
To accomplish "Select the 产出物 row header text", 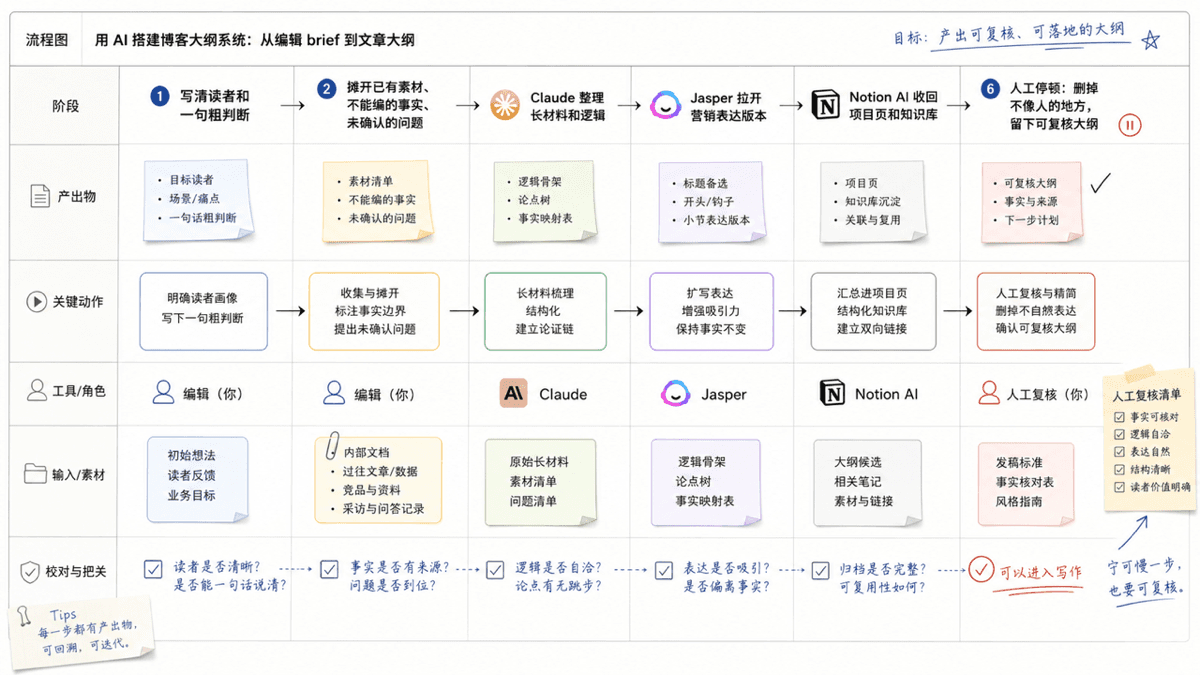I will pos(79,196).
